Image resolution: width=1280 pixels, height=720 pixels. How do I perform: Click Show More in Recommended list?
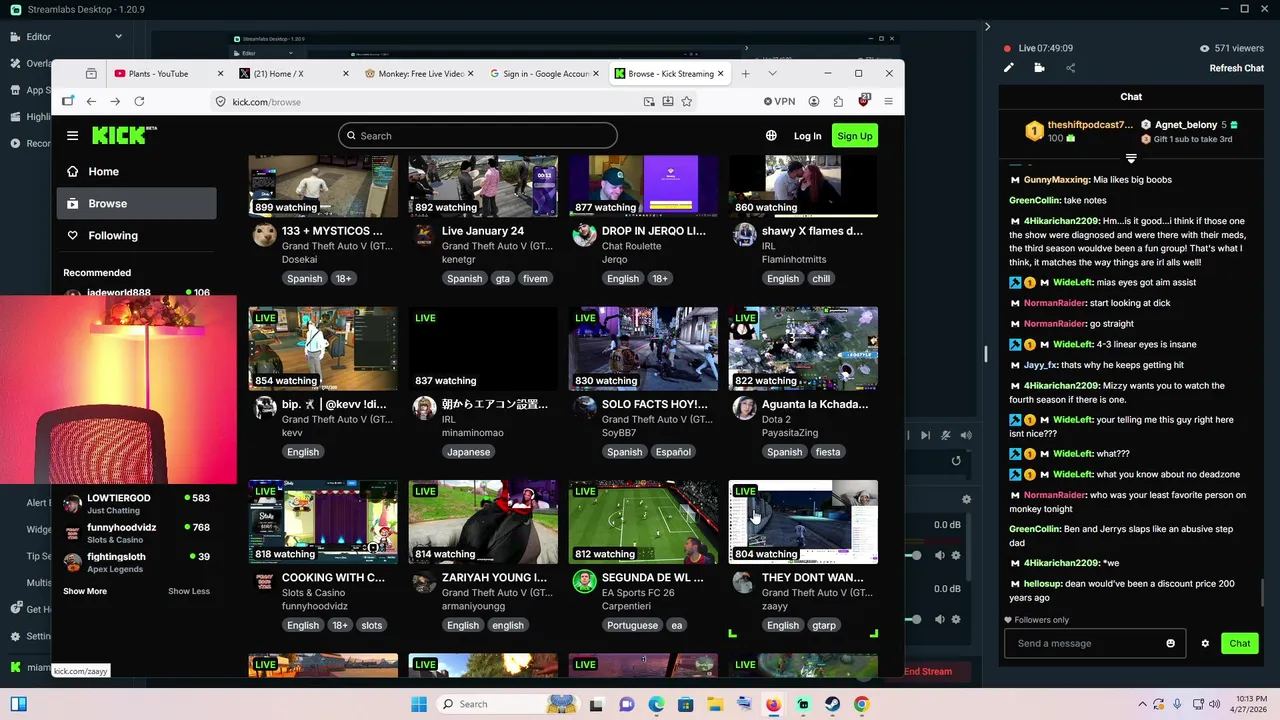[x=85, y=591]
